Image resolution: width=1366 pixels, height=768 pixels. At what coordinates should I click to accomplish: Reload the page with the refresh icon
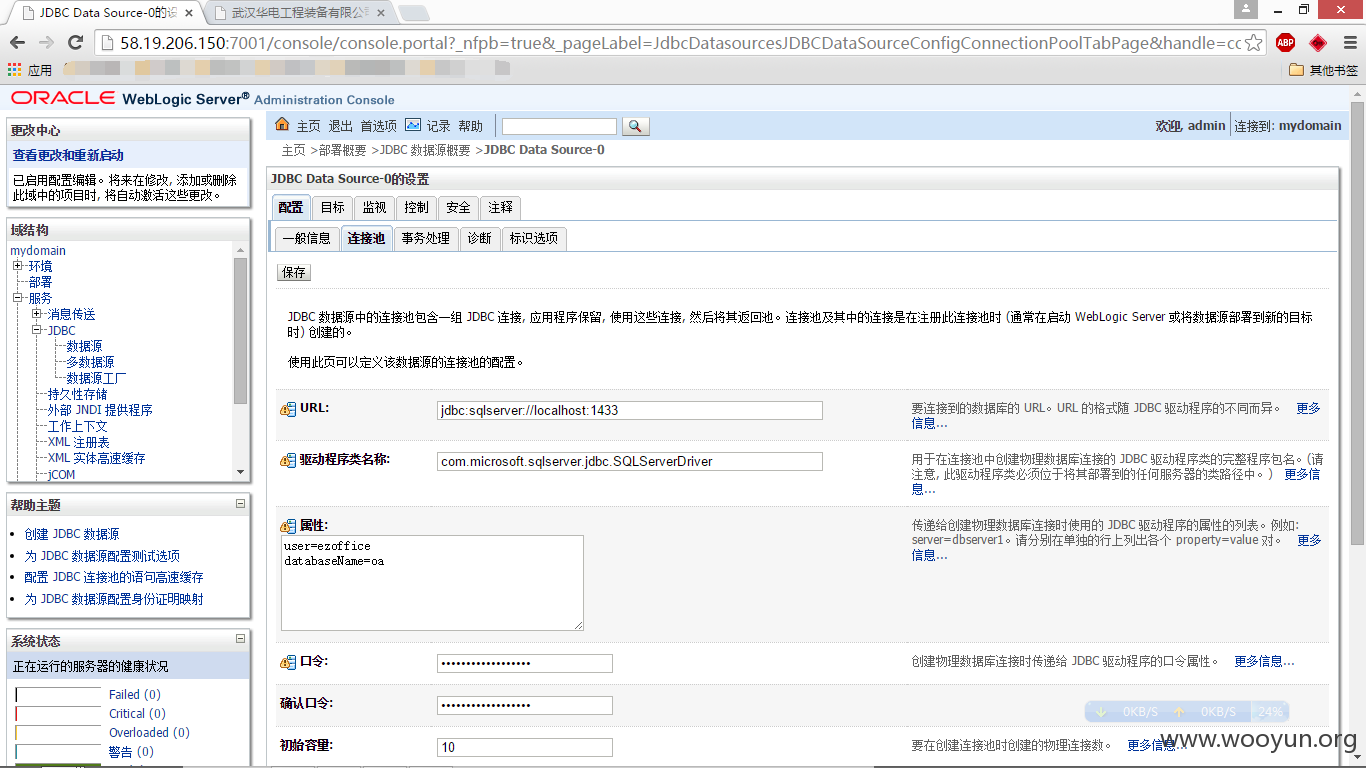tap(75, 43)
